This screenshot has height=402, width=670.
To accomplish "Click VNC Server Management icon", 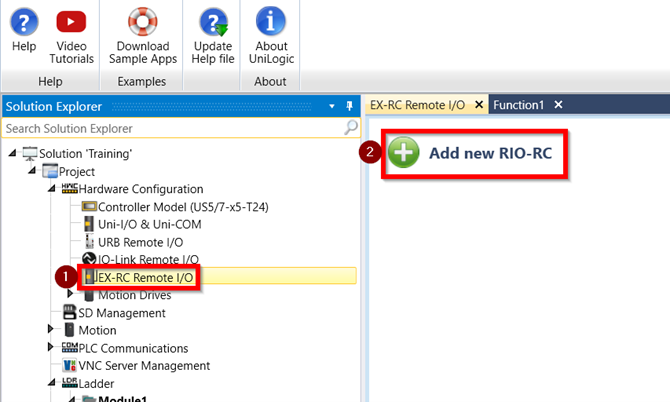I will (x=69, y=365).
